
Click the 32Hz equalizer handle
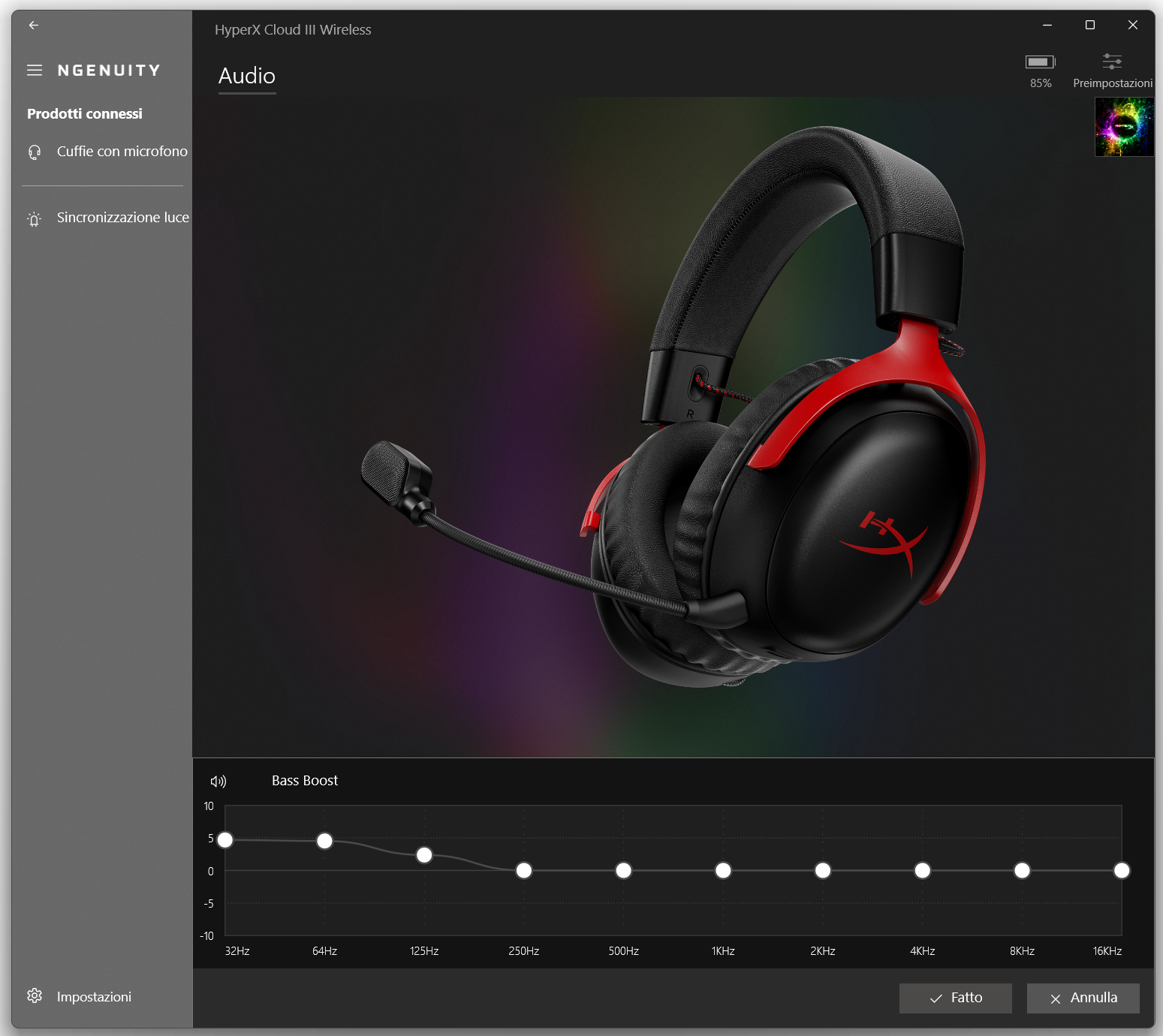[225, 840]
